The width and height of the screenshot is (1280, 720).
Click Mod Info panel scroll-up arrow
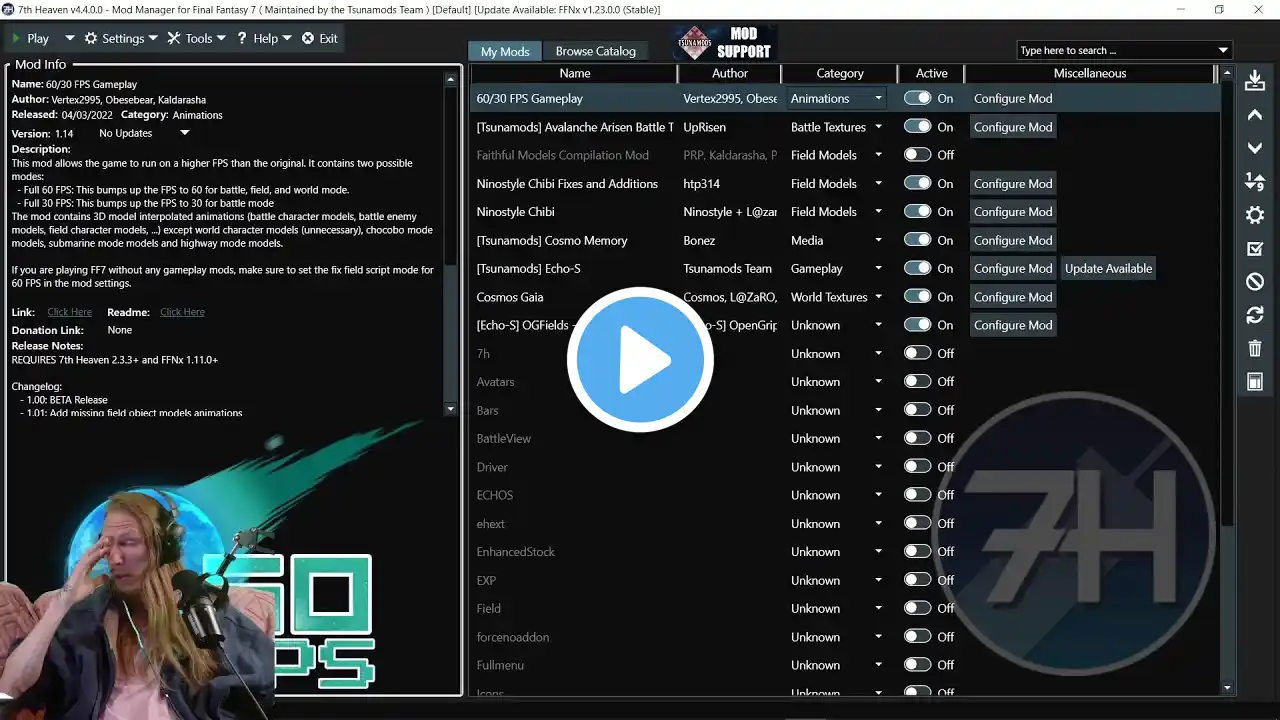(x=450, y=78)
